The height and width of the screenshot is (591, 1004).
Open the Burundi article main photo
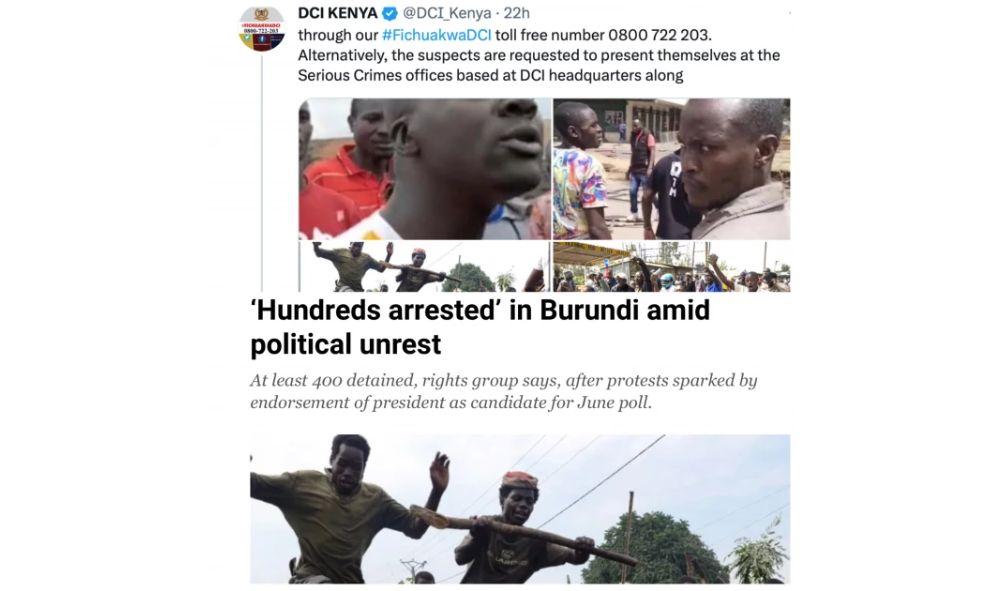[x=520, y=509]
